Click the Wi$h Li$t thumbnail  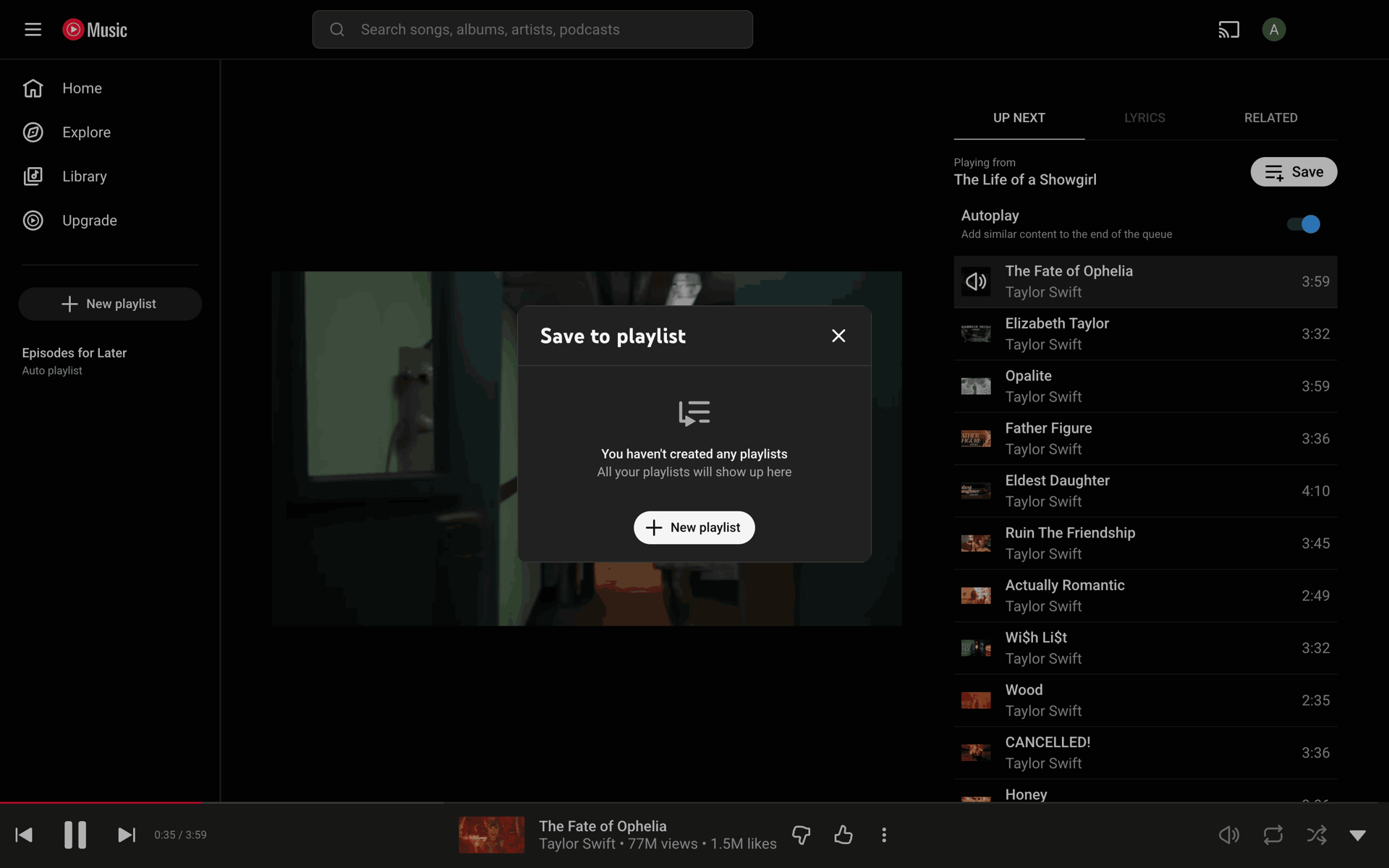(976, 648)
